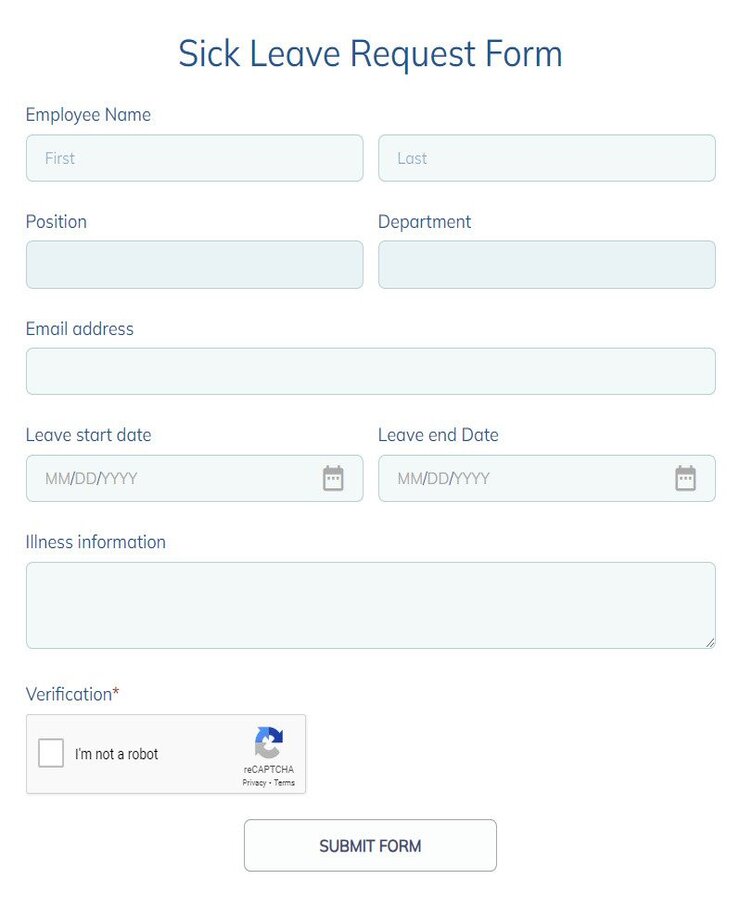Click the Illness information resize handle
Screen dimensions: 740x900
coord(710,641)
